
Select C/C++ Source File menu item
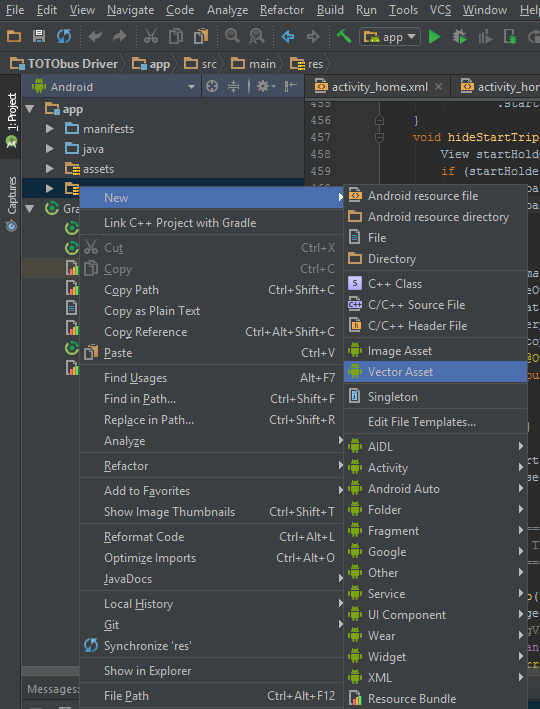[435, 305]
